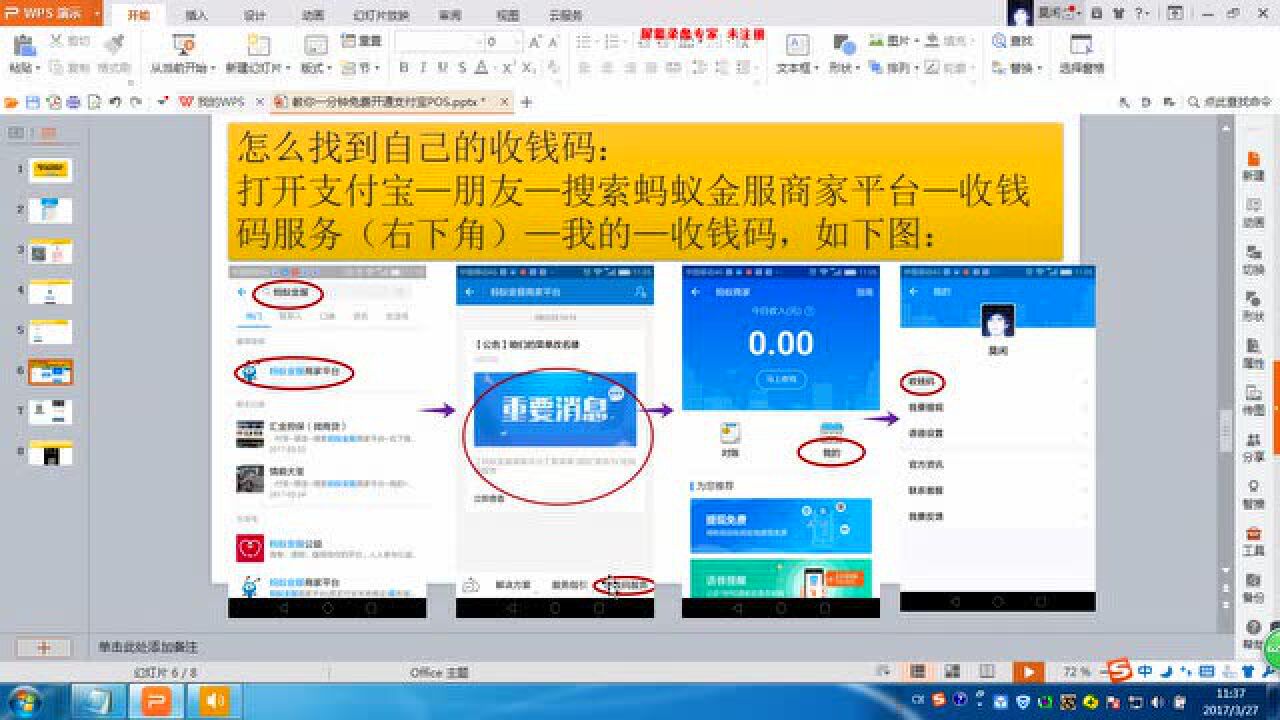The width and height of the screenshot is (1280, 720).
Task: Click the Cut scissors icon
Action: point(56,41)
